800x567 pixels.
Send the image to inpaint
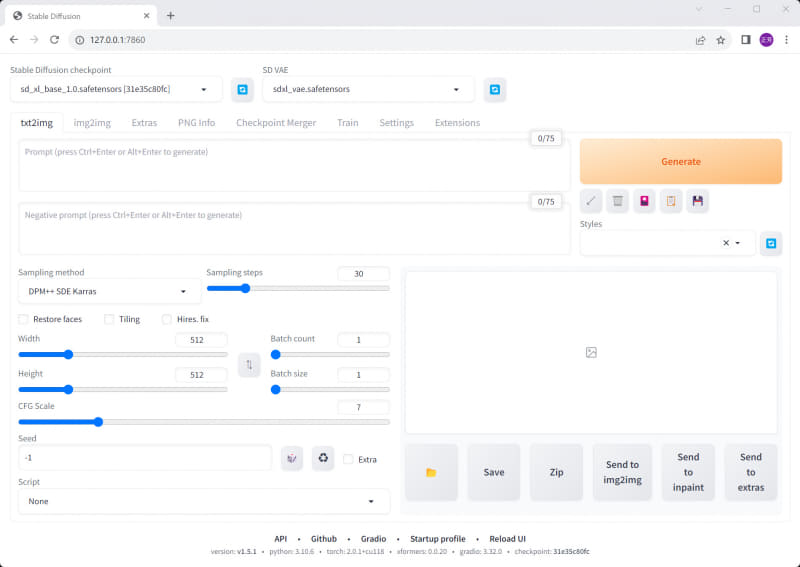(688, 472)
